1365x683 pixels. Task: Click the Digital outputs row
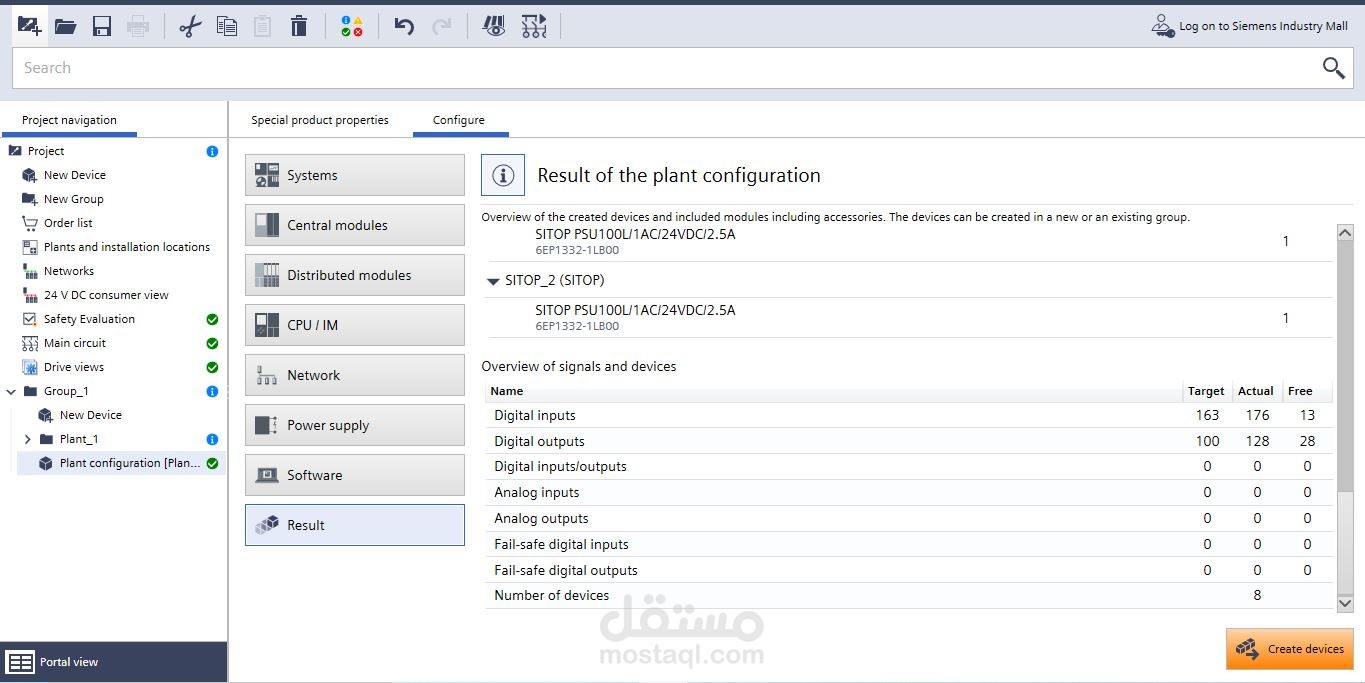[909, 441]
